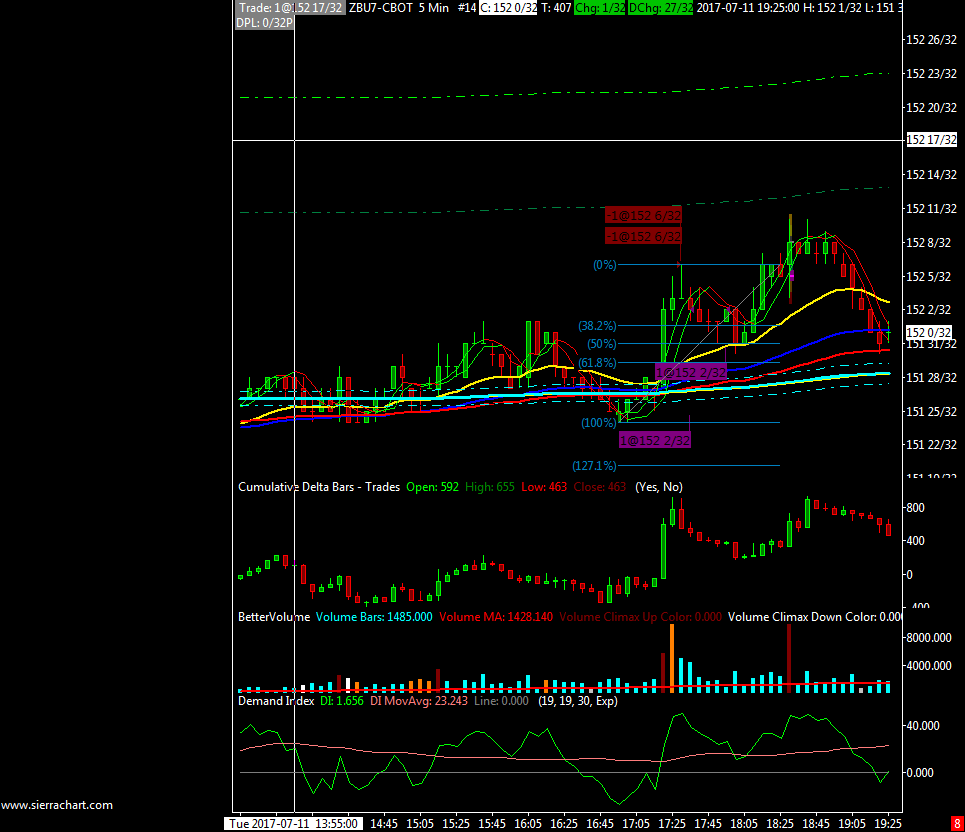Click the current price '152 0/32' scale label

(x=929, y=332)
